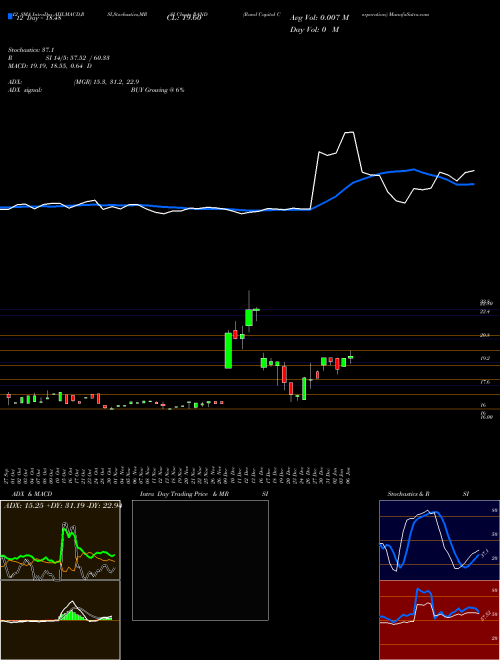Viewport: 500px width, 660px height.
Task: Click the ADX indicator chart panel
Action: (x=60, y=540)
